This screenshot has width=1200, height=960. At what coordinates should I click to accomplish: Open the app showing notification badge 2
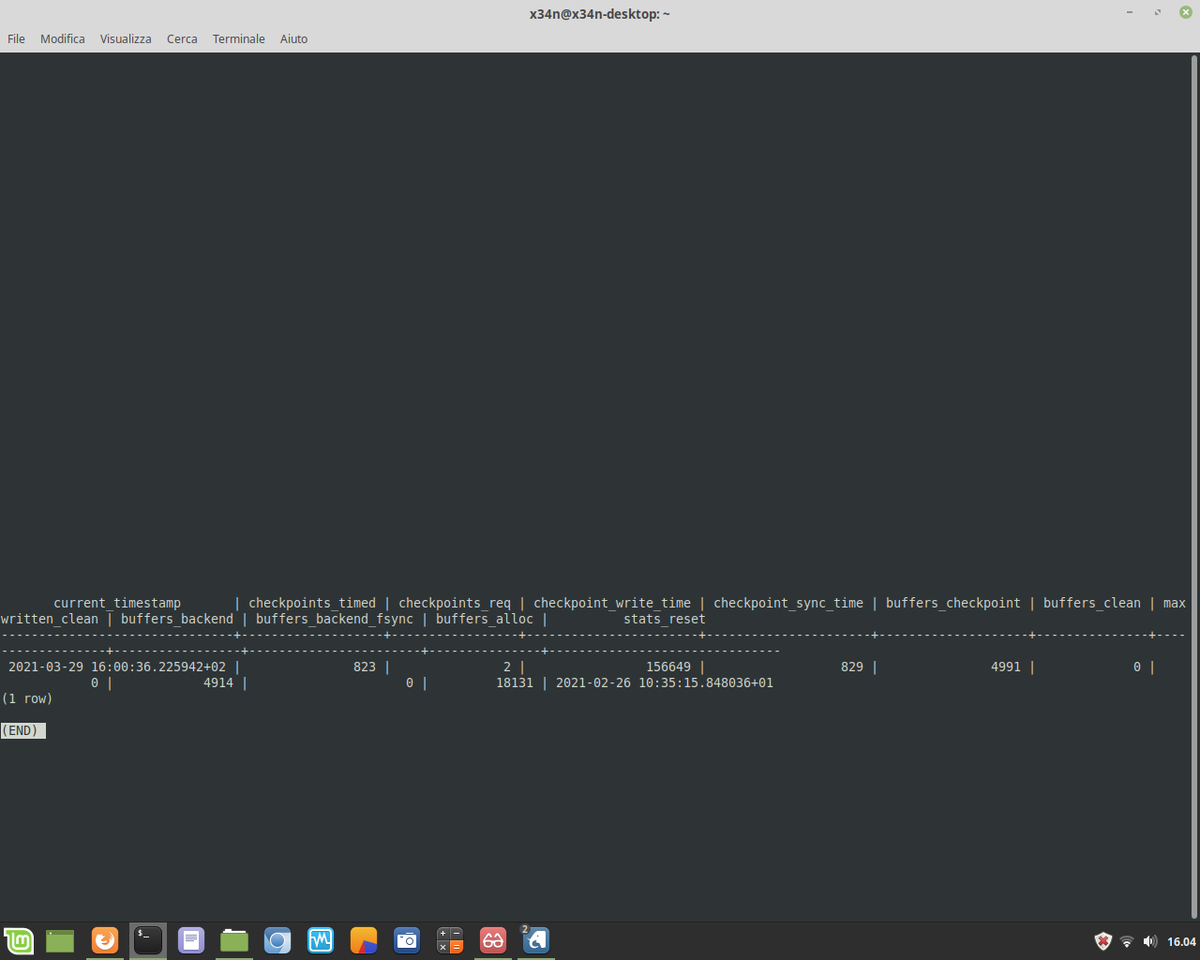(x=535, y=941)
